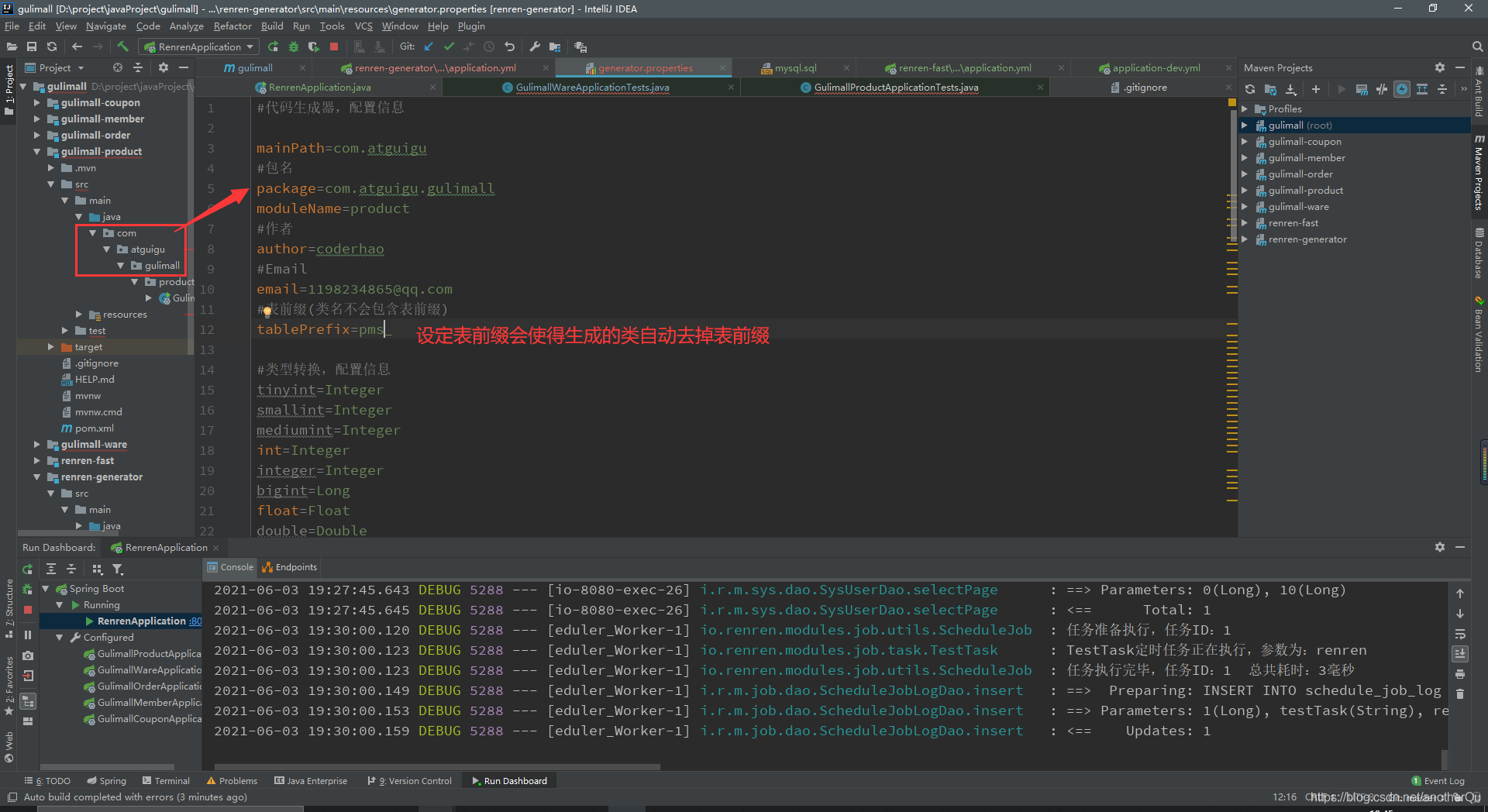Git commit green checkmark icon
The width and height of the screenshot is (1488, 812).
click(449, 46)
